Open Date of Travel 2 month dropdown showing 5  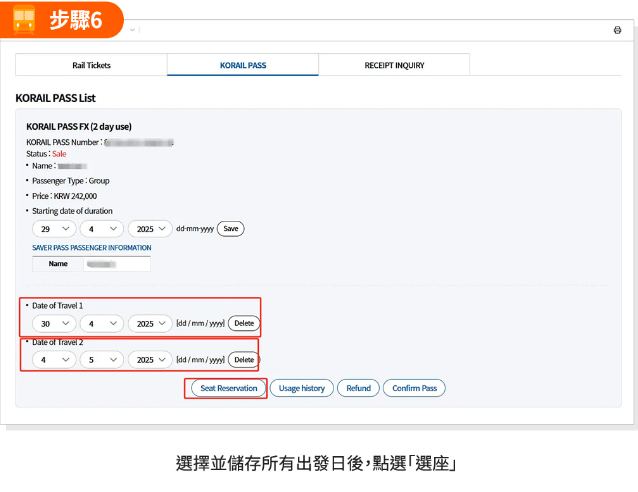pos(102,360)
